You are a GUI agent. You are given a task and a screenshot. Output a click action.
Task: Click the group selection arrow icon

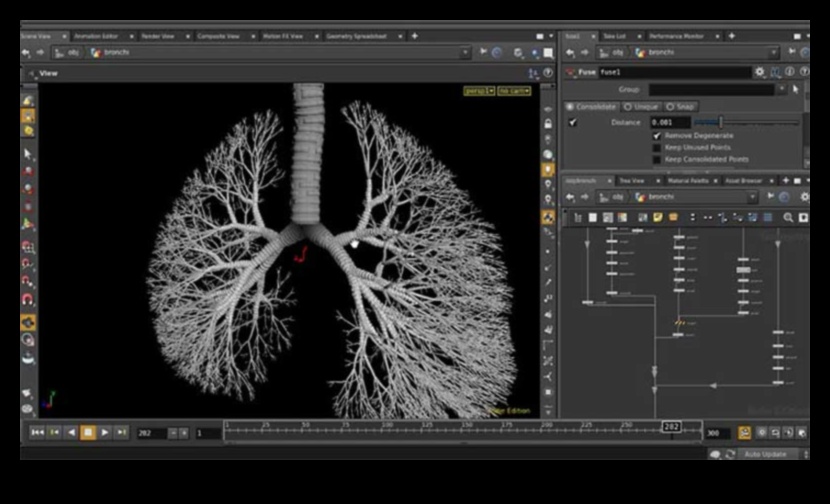tap(796, 89)
